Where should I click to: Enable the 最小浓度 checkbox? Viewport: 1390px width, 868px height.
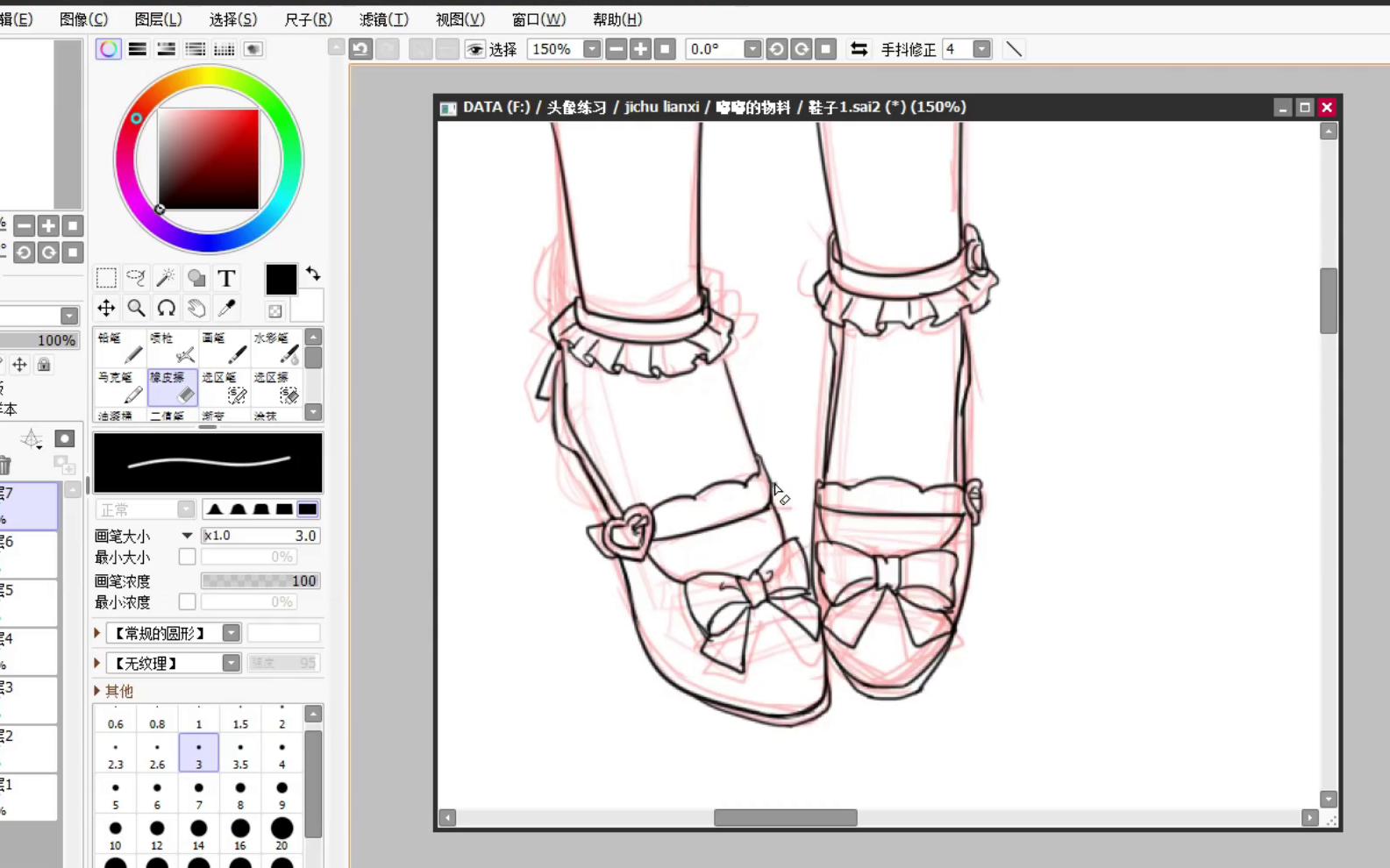coord(187,601)
